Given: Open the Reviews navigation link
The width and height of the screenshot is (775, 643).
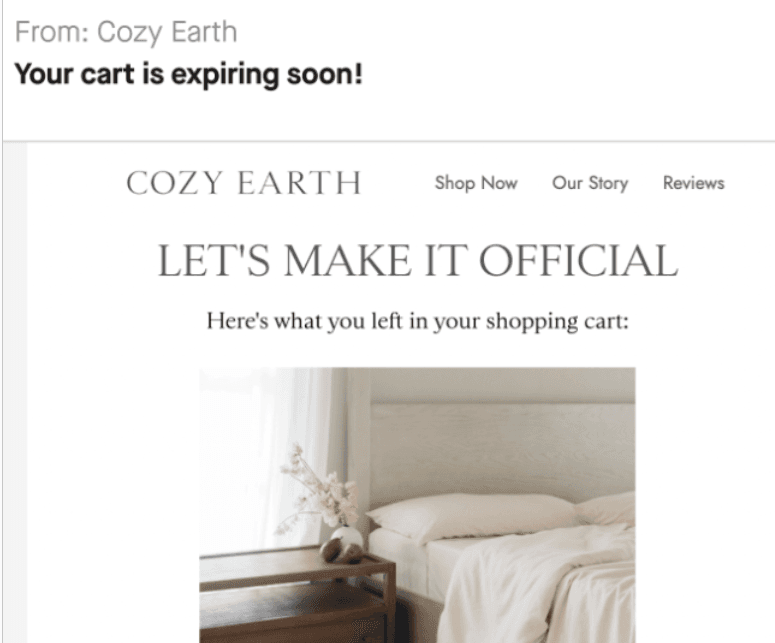Looking at the screenshot, I should 694,183.
